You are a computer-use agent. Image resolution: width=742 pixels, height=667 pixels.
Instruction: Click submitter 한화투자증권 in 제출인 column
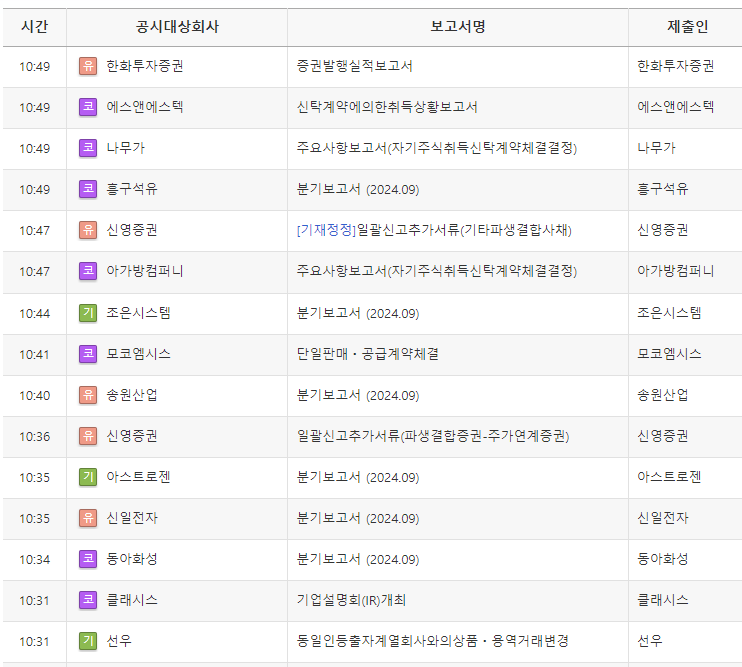pyautogui.click(x=676, y=66)
